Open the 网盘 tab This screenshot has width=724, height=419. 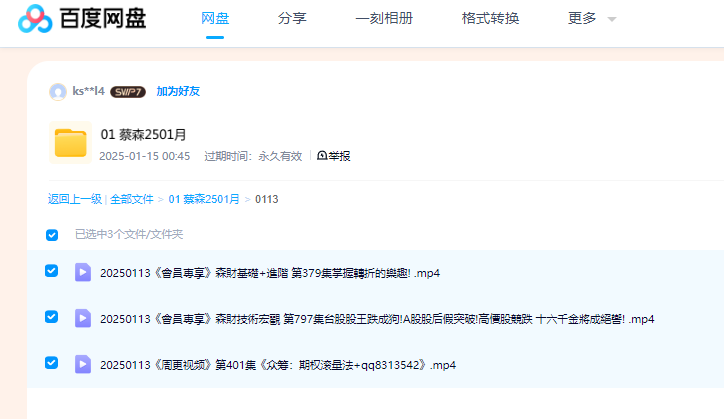215,18
